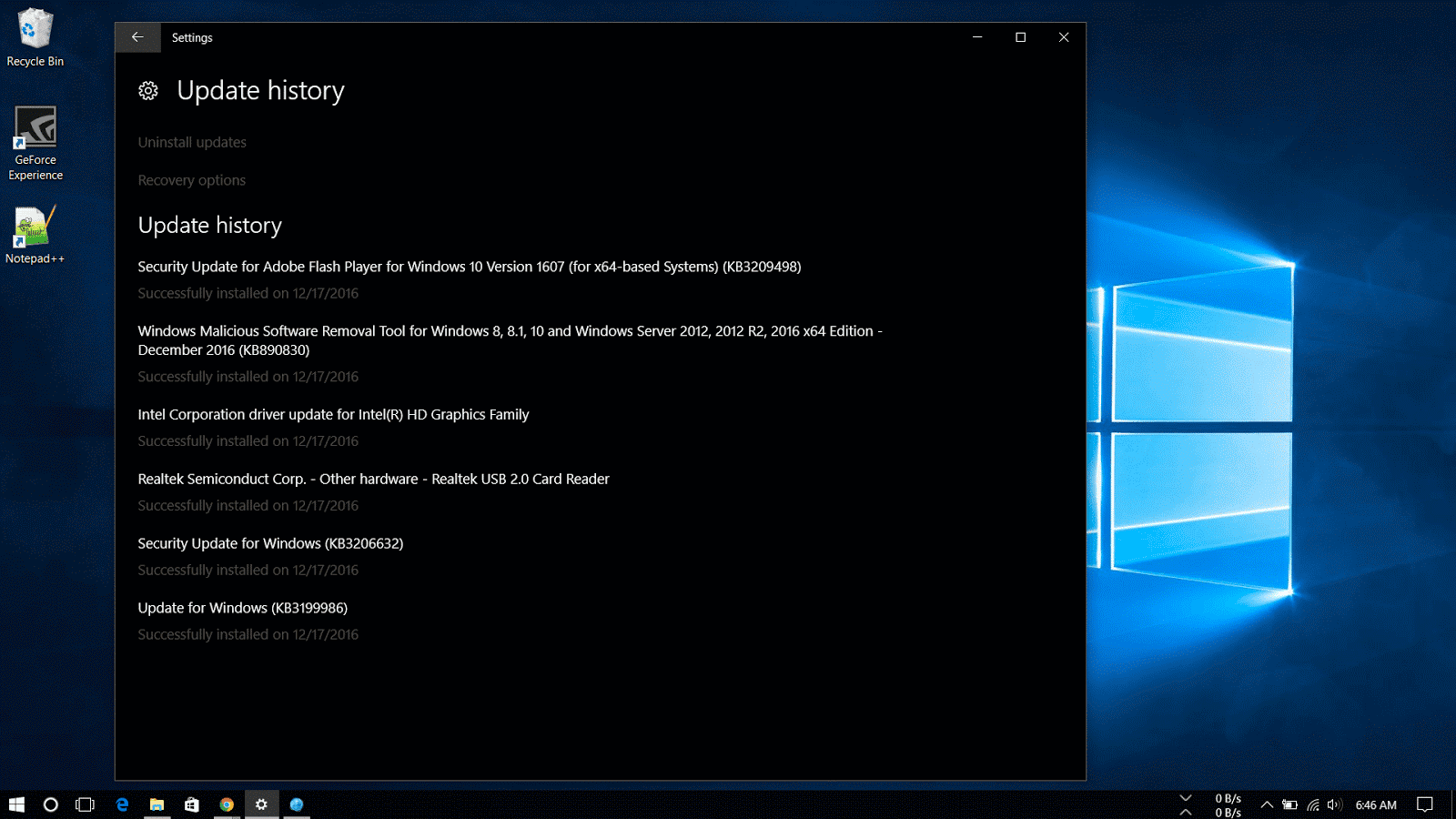Open Task View on the taskbar
Viewport: 1456px width, 819px height.
(85, 804)
